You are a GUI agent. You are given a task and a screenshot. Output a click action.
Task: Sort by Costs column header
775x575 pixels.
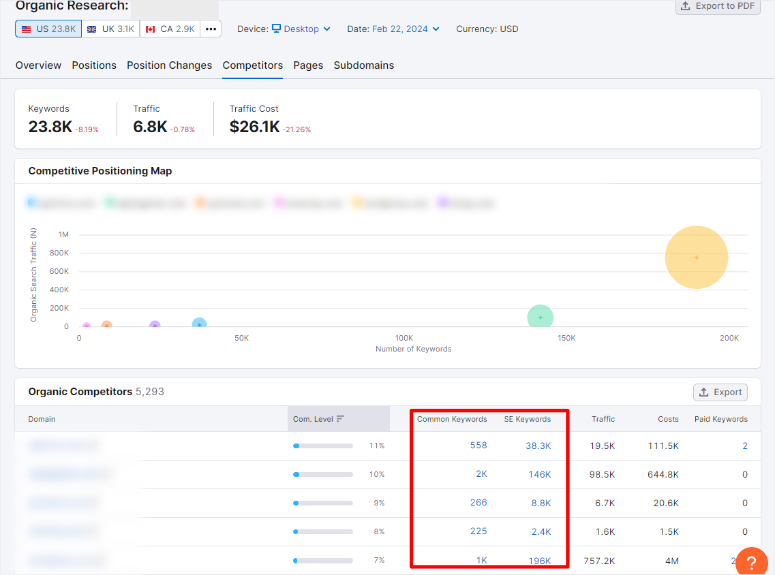pyautogui.click(x=668, y=419)
